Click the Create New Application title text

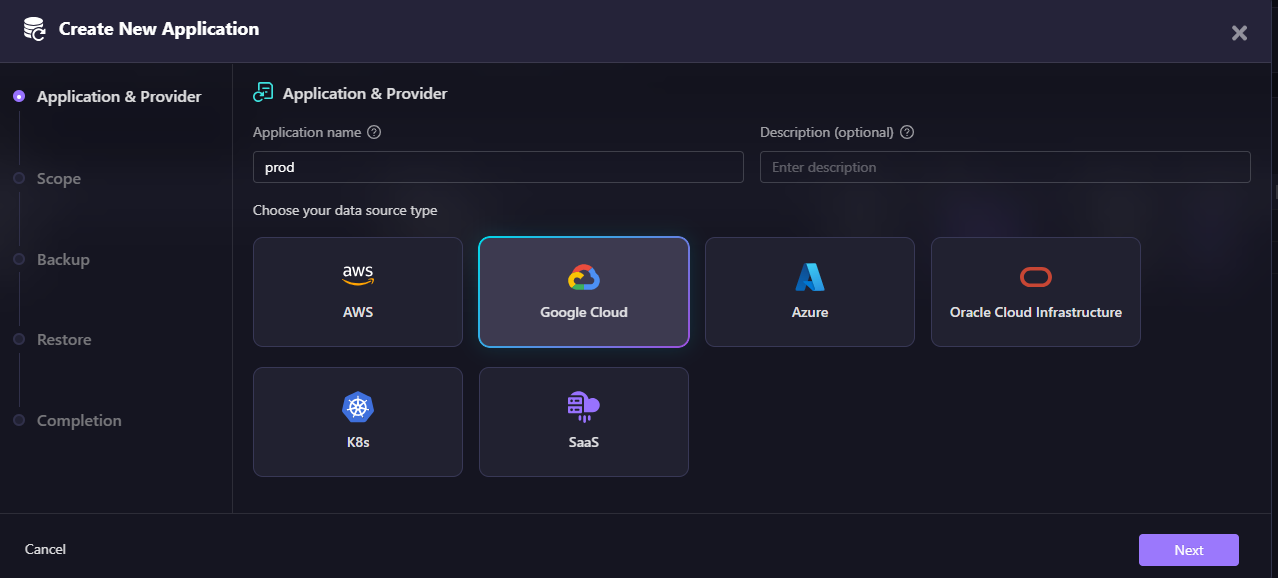click(x=159, y=29)
